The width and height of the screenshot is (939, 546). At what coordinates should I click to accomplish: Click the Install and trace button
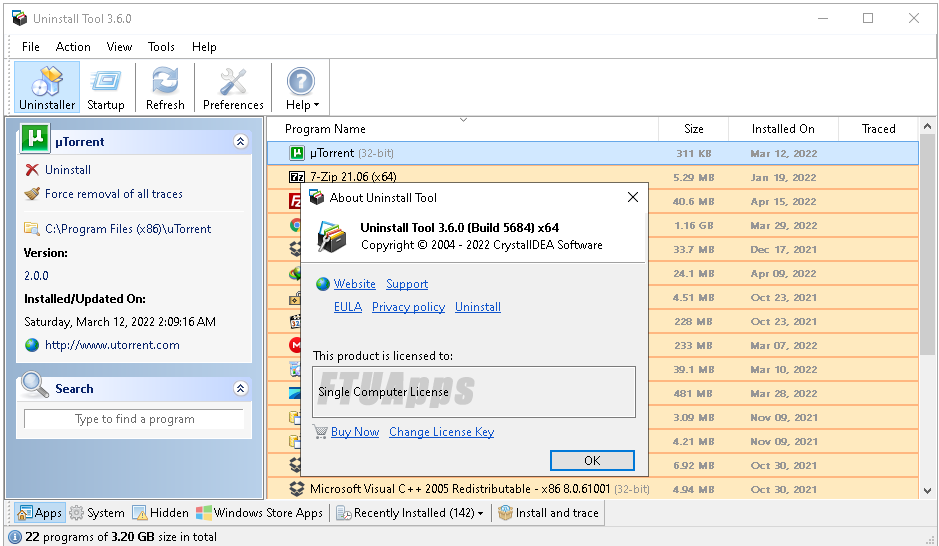pos(549,513)
